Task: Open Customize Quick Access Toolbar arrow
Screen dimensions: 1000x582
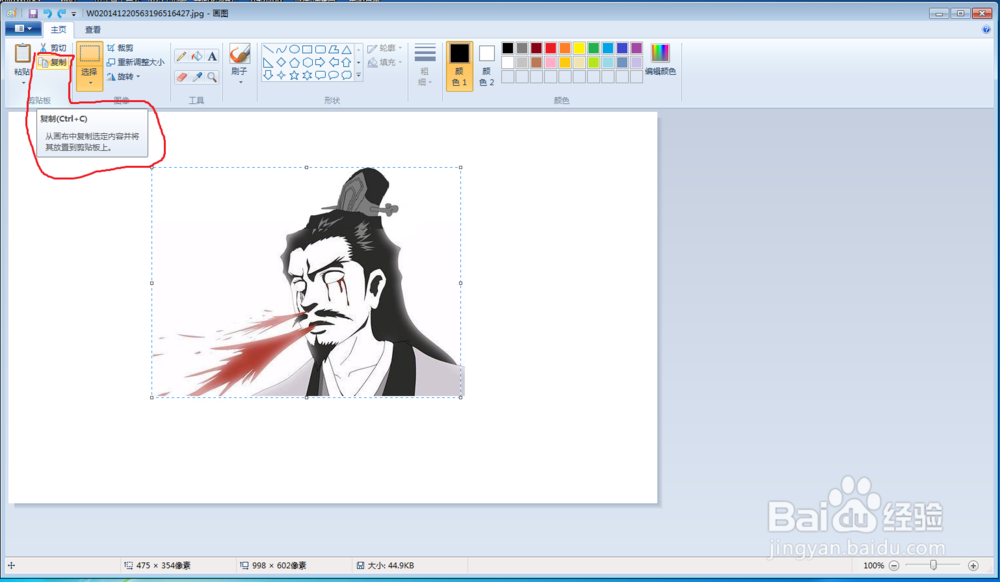Action: coord(74,14)
